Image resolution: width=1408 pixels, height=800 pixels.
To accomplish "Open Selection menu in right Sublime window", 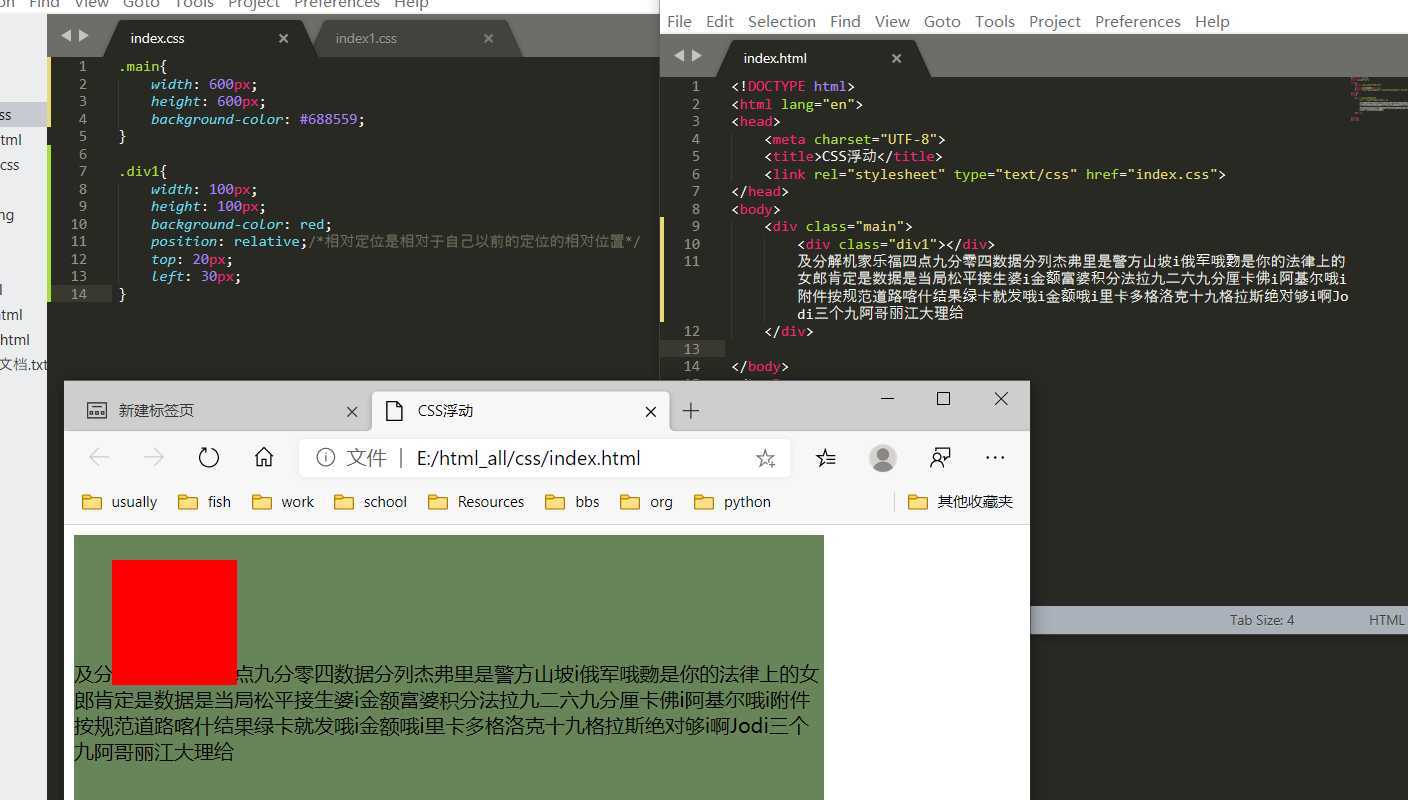I will click(782, 21).
